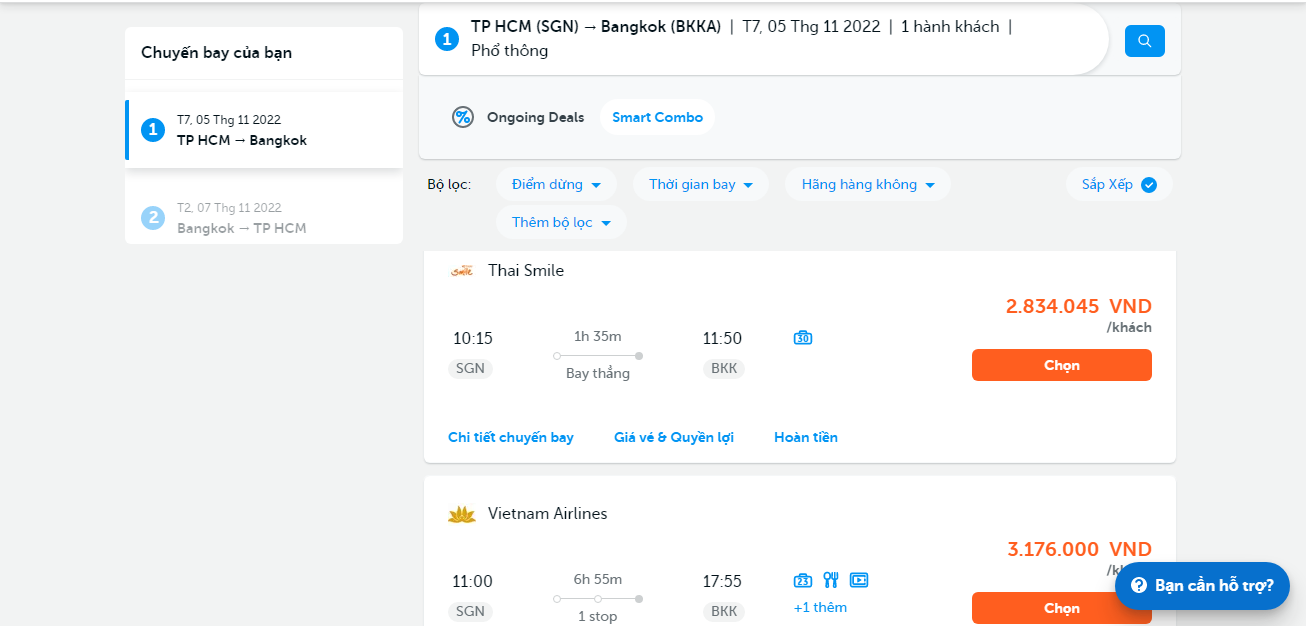Open the Thêm bộ lọc dropdown
Viewport: 1306px width, 626px height.
(561, 222)
